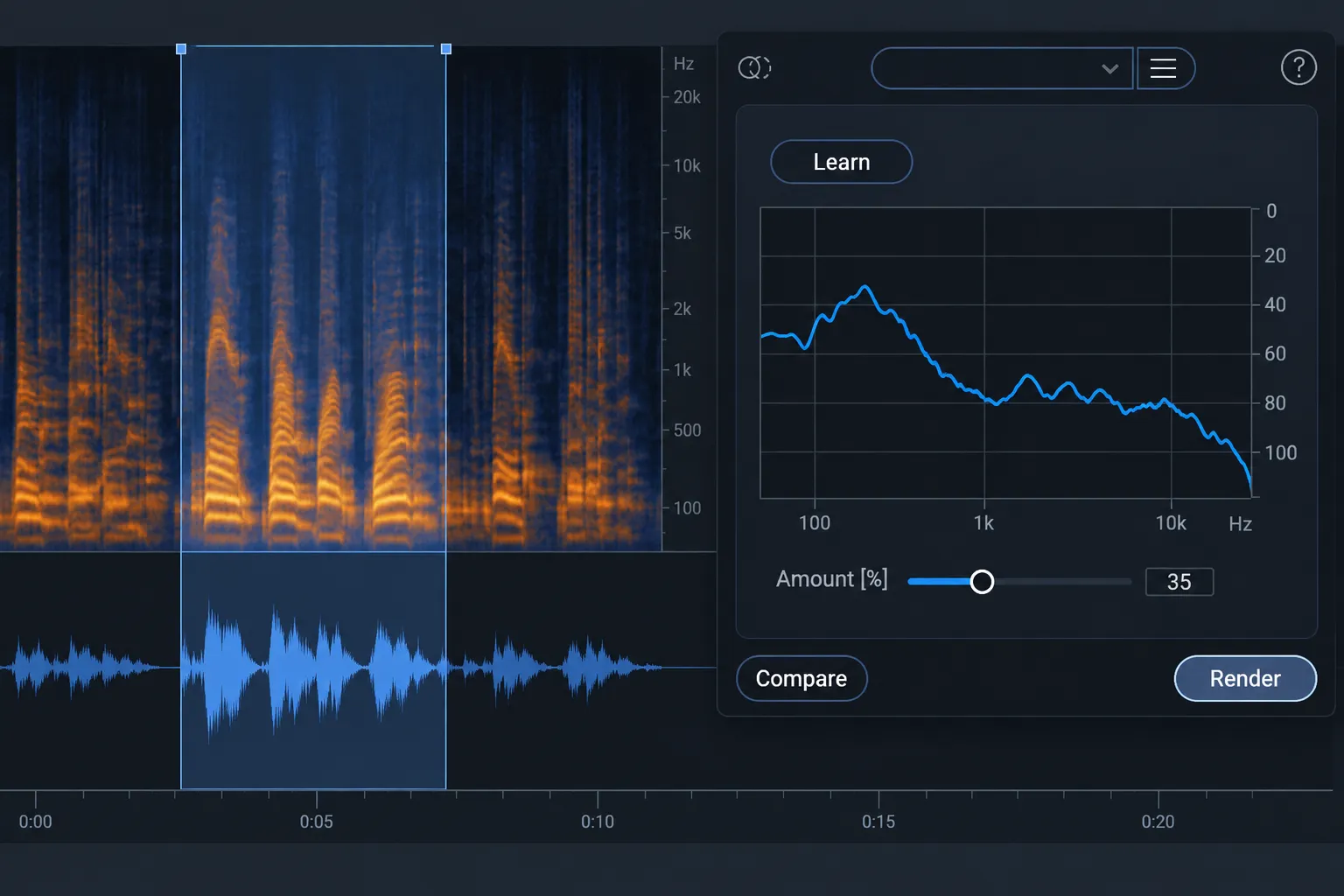Select the right selection handle on spectrogram
The image size is (1344, 896).
point(446,49)
